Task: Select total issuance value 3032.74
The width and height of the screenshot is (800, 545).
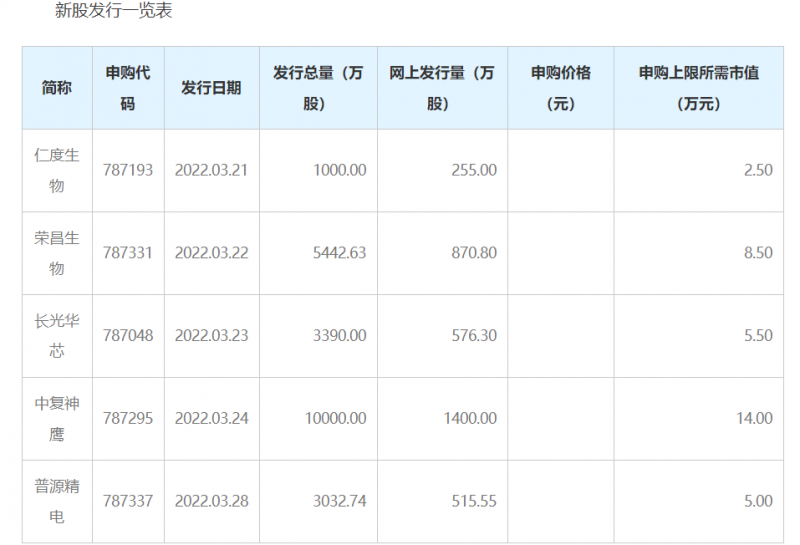Action: click(339, 501)
